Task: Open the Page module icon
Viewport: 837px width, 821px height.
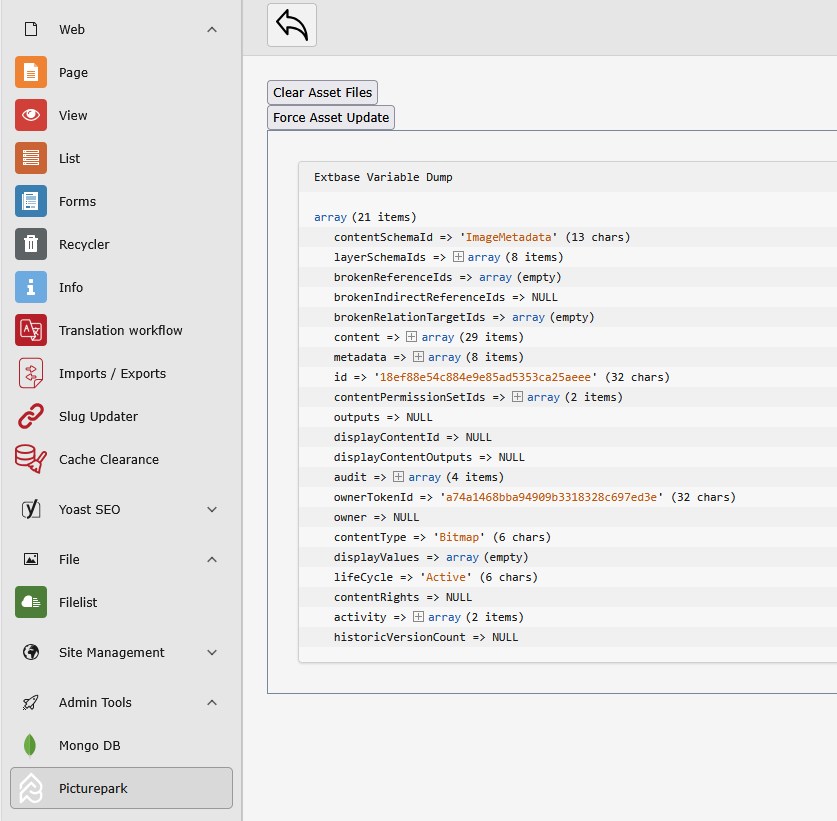Action: [31, 73]
